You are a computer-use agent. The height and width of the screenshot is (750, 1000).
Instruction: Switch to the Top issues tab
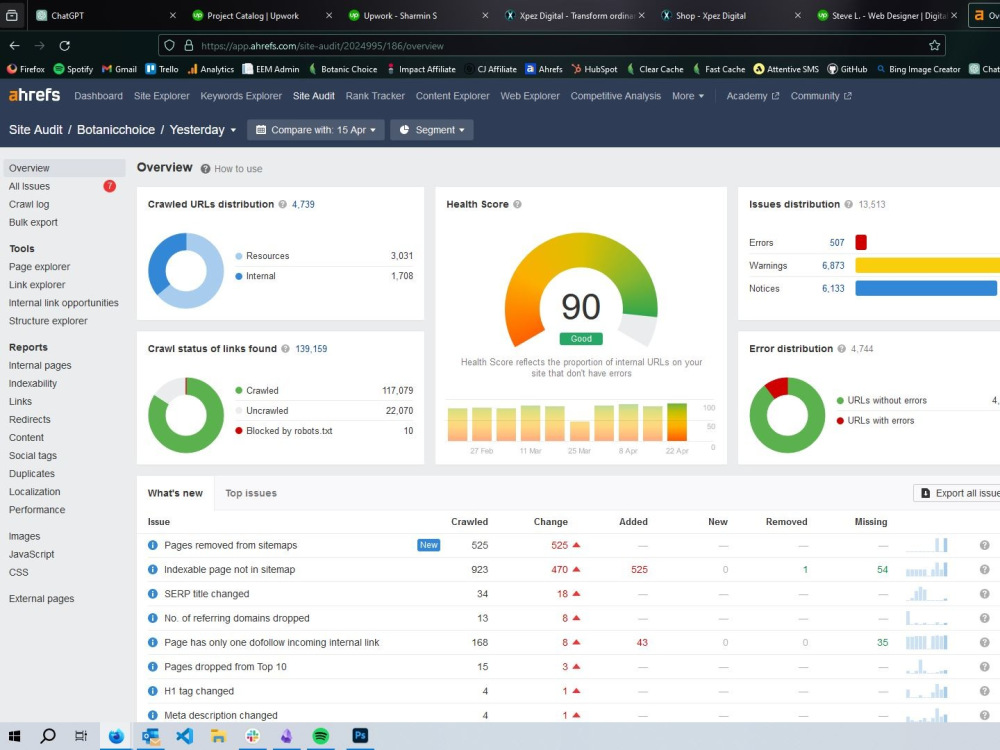(x=251, y=493)
